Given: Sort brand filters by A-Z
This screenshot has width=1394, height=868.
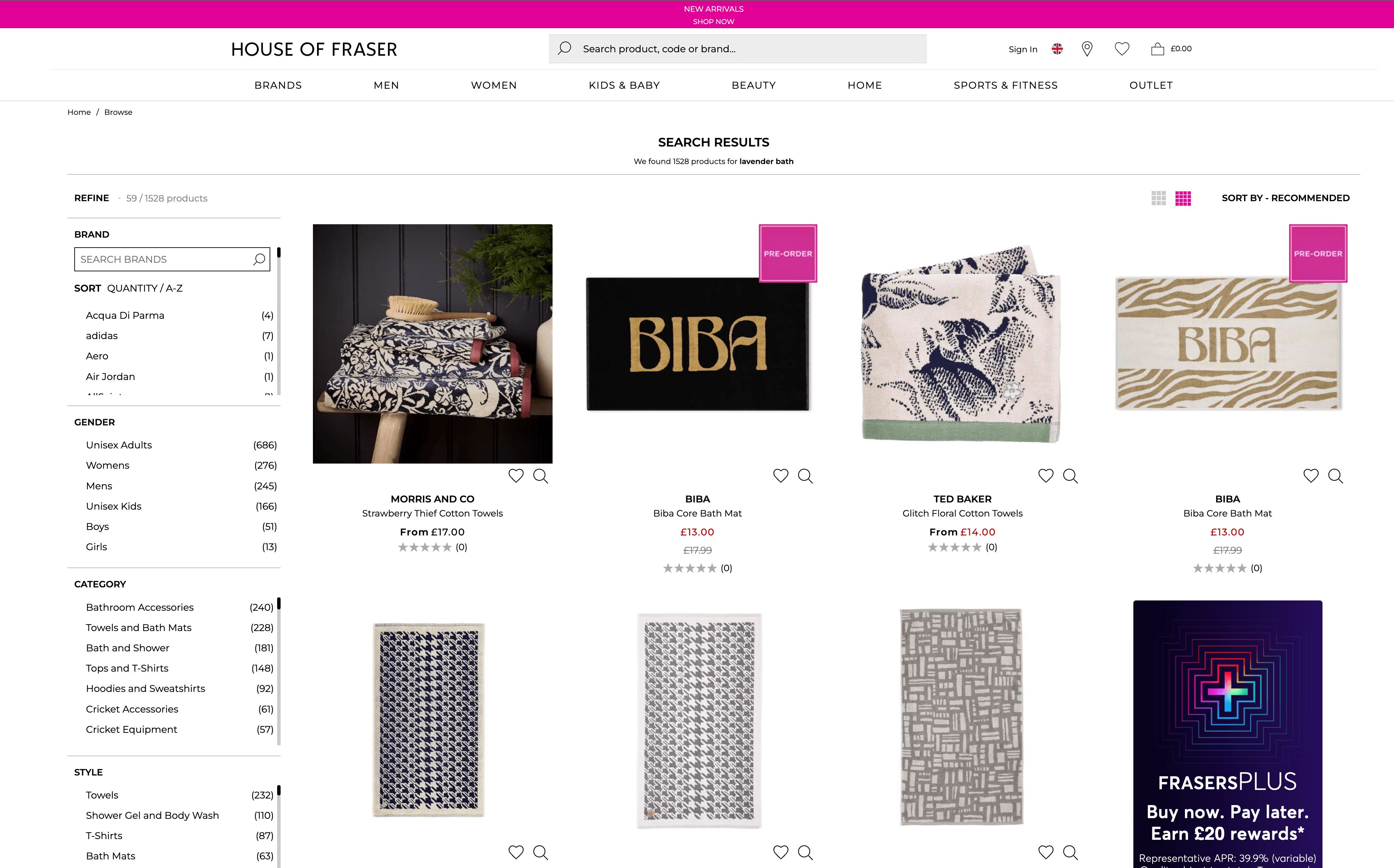Looking at the screenshot, I should pyautogui.click(x=174, y=287).
